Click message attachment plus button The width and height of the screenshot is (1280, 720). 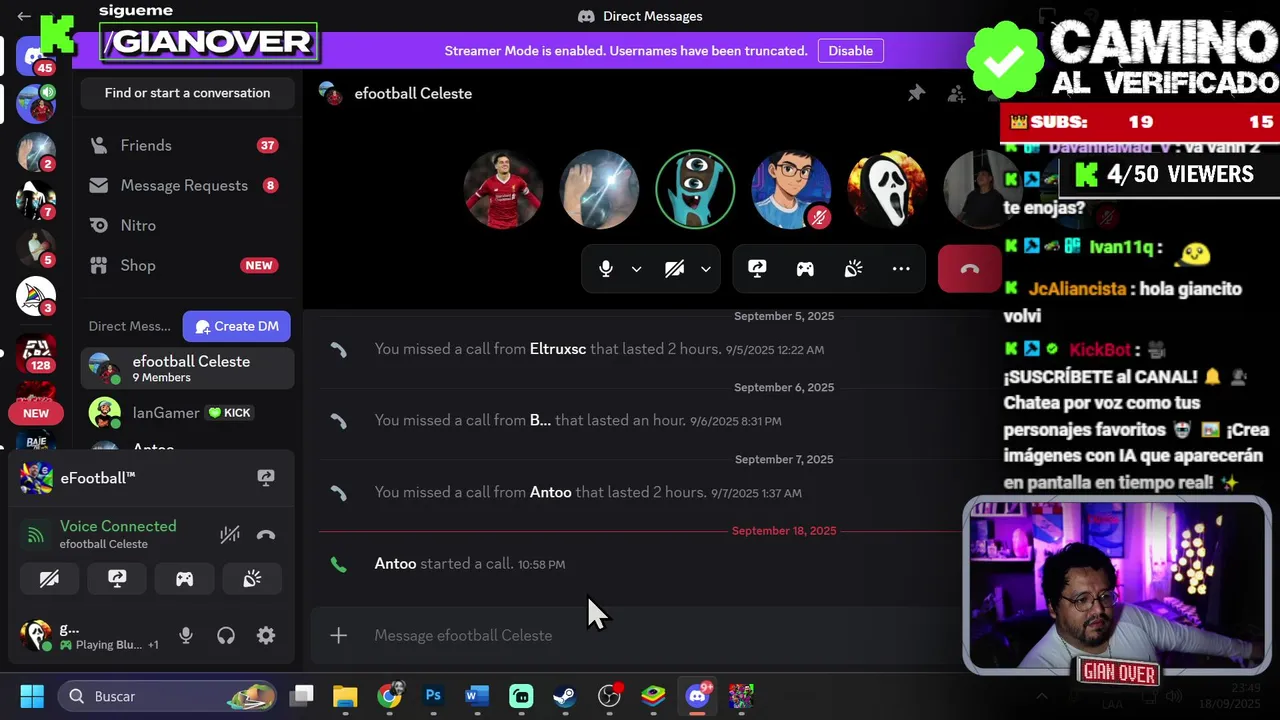pyautogui.click(x=339, y=635)
